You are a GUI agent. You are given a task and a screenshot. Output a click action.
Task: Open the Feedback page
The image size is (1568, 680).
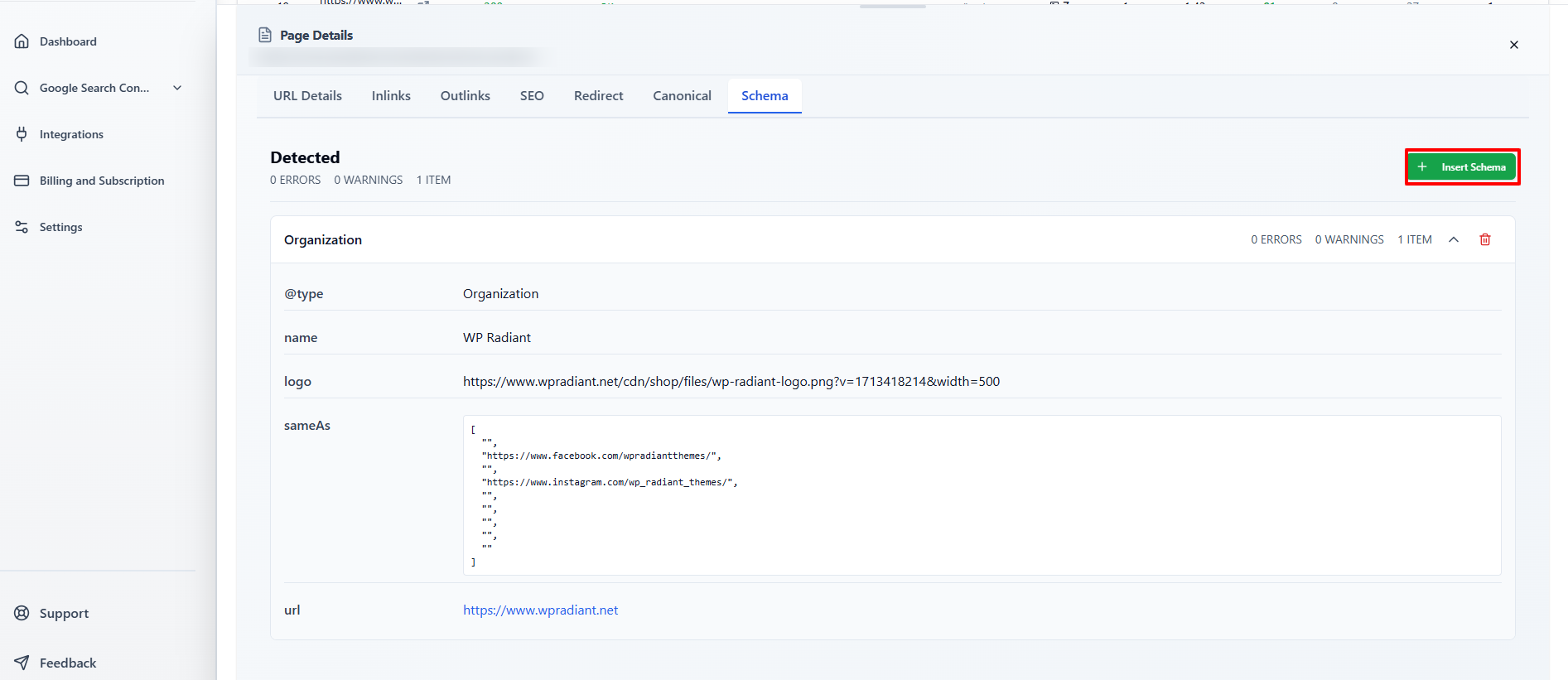68,663
